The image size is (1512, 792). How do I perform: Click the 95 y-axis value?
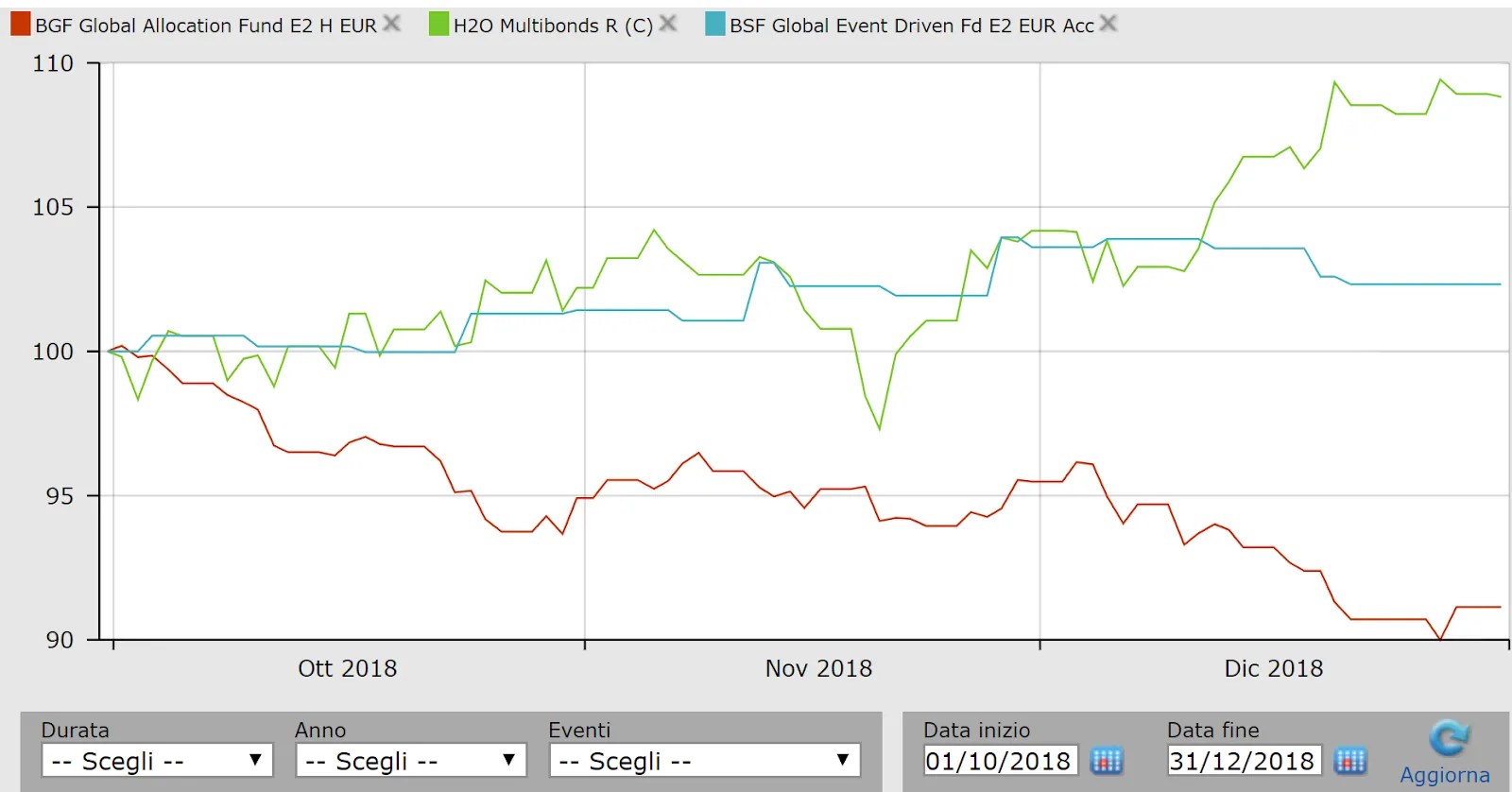60,496
